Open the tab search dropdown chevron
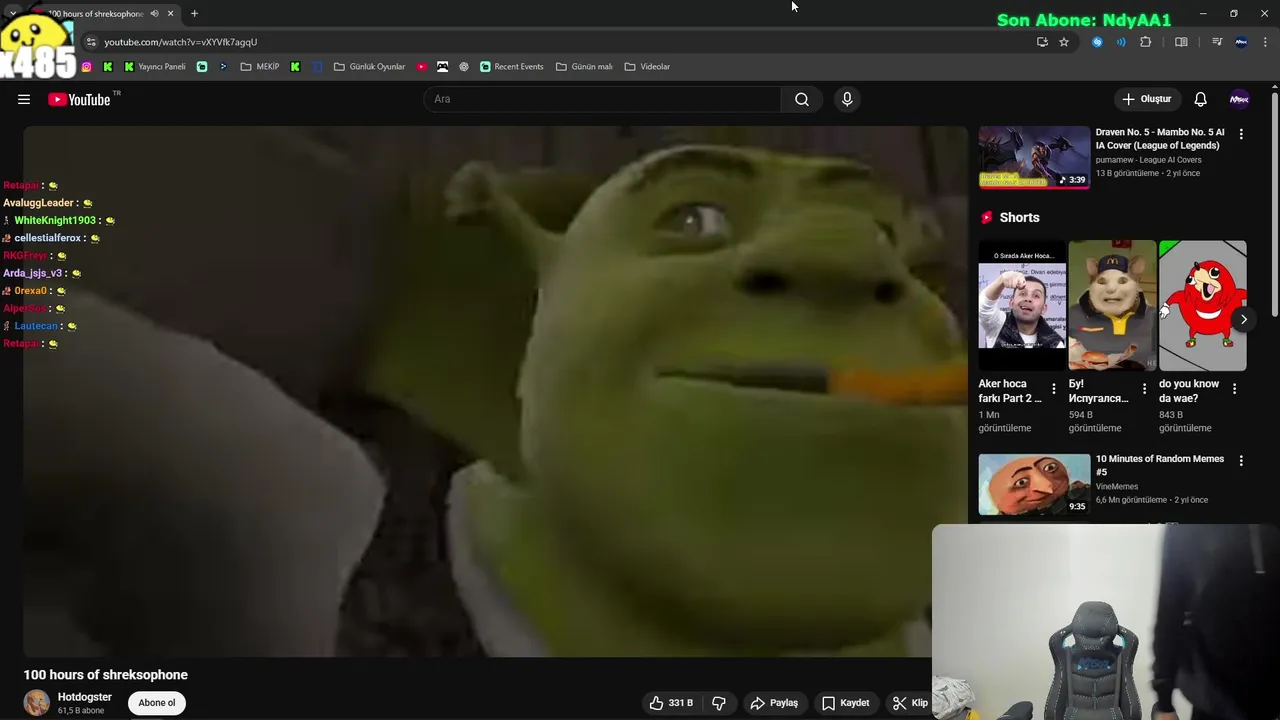Screen dimensions: 1280x720 (13, 14)
